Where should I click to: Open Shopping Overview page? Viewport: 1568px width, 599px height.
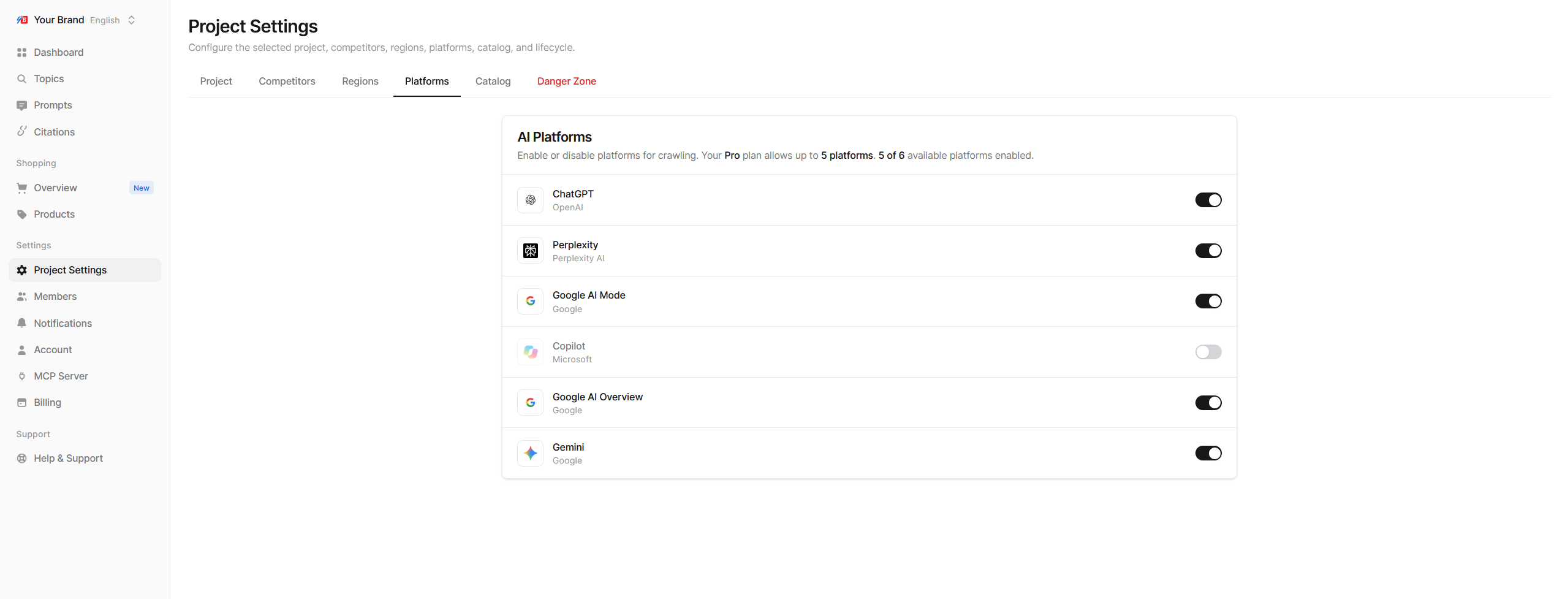85,188
